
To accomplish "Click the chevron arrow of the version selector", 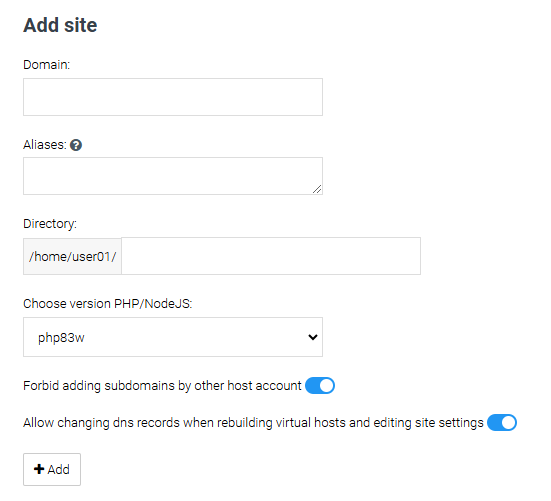I will (313, 337).
